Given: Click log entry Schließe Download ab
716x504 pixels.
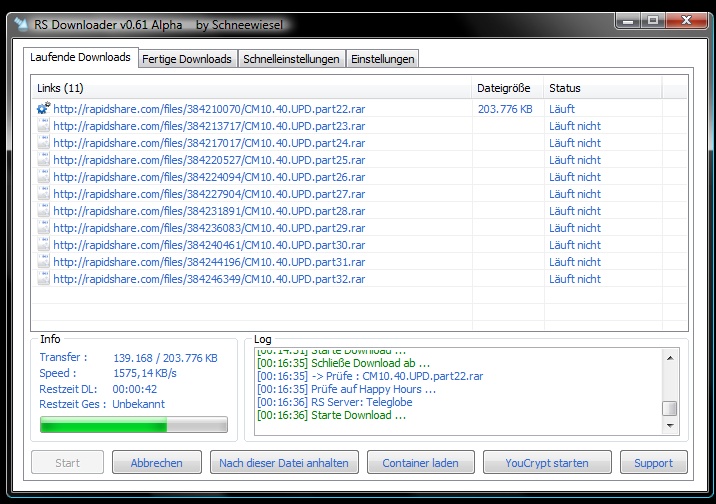Looking at the screenshot, I should click(343, 363).
